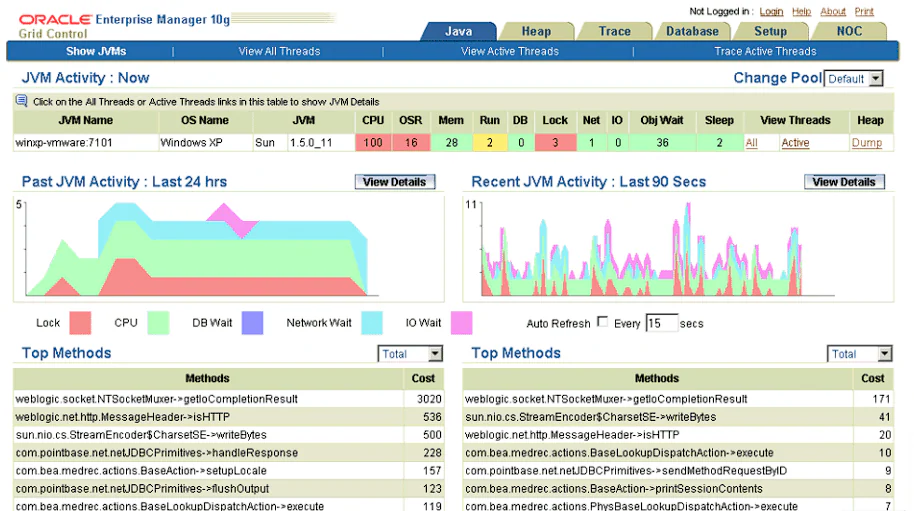Screen dimensions: 914x511
Task: Click the DB Wait blue legend swatch
Action: [x=252, y=323]
